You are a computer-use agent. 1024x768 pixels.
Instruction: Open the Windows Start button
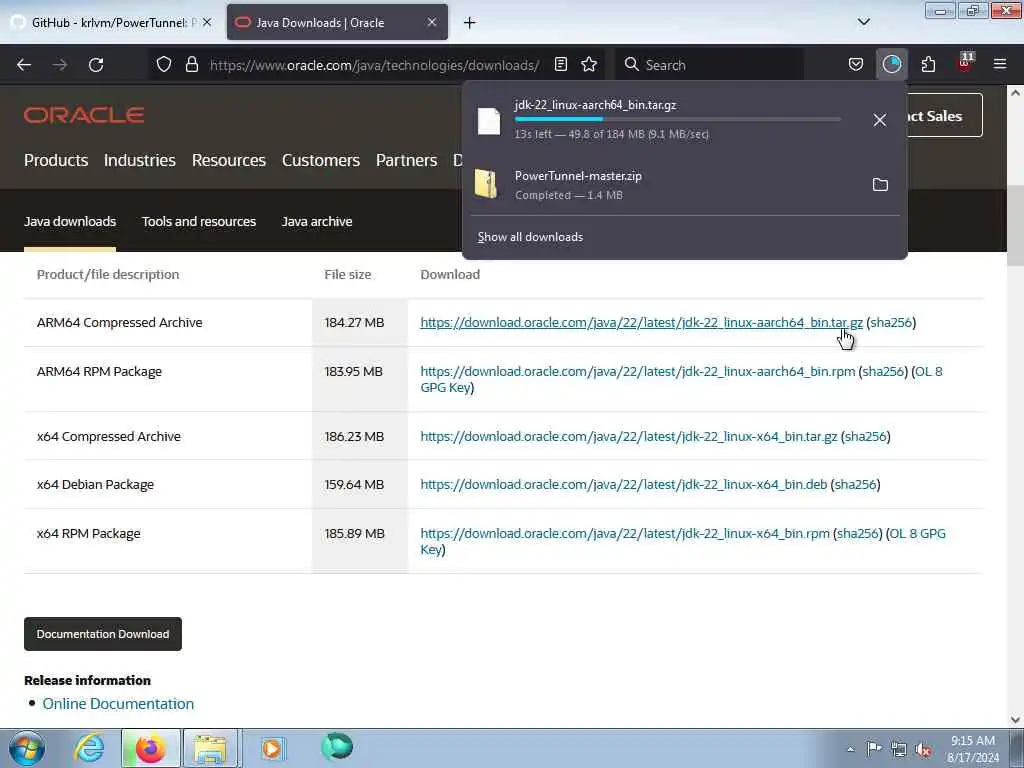click(x=27, y=748)
